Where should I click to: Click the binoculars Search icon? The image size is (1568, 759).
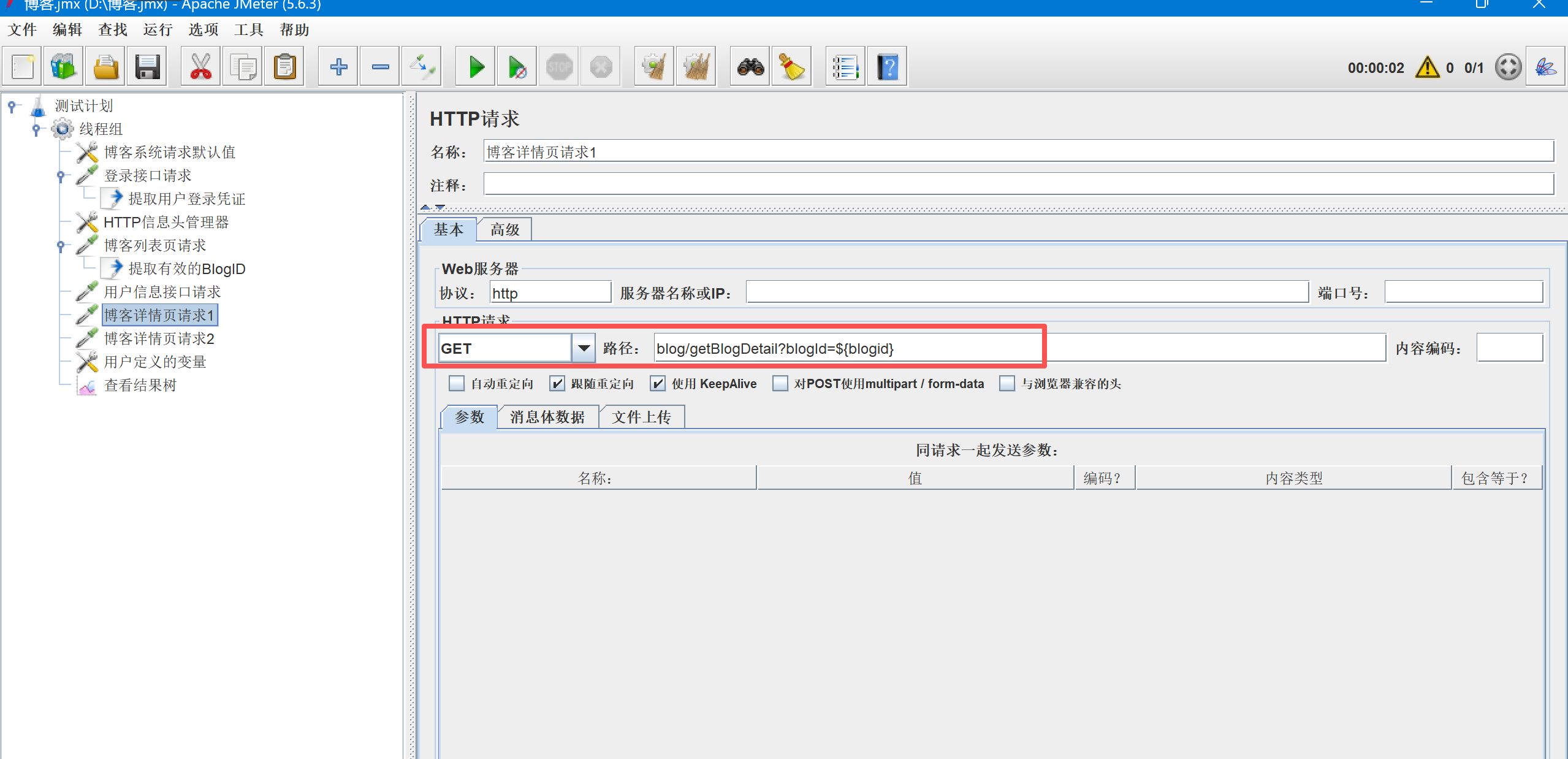coord(750,67)
